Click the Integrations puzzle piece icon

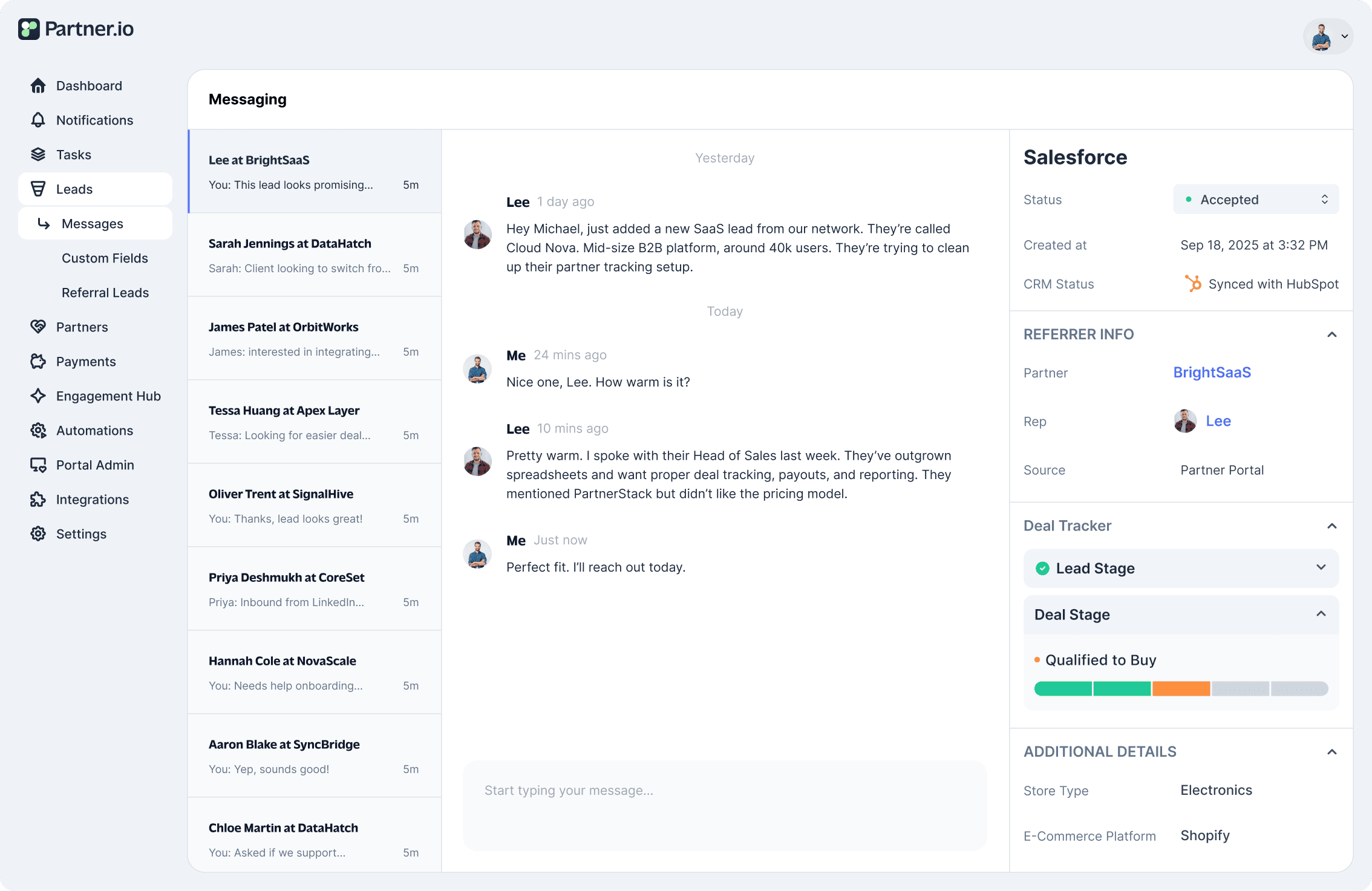point(38,500)
